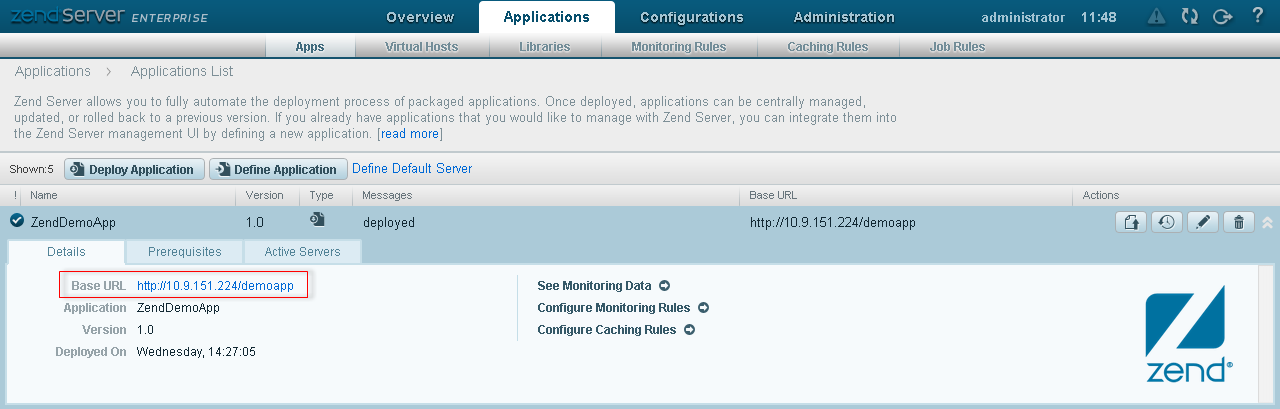1280x409 pixels.
Task: Click the notifications warning triangle icon
Action: (1156, 16)
